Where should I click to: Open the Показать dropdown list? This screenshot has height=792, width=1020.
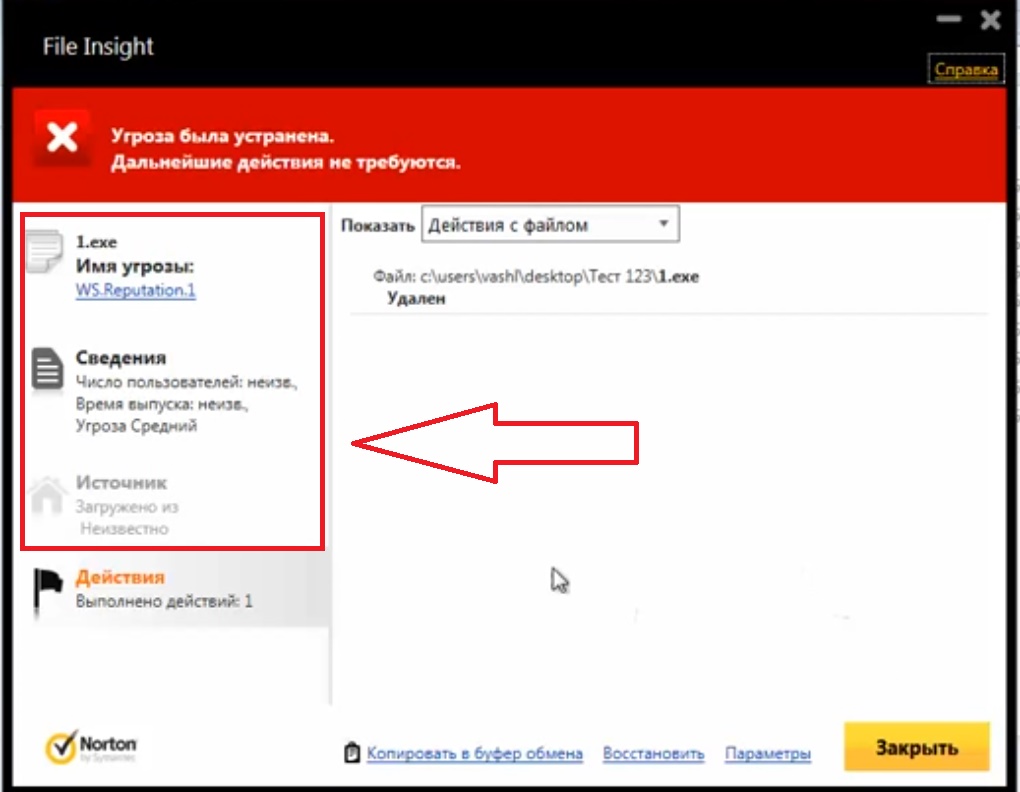550,224
